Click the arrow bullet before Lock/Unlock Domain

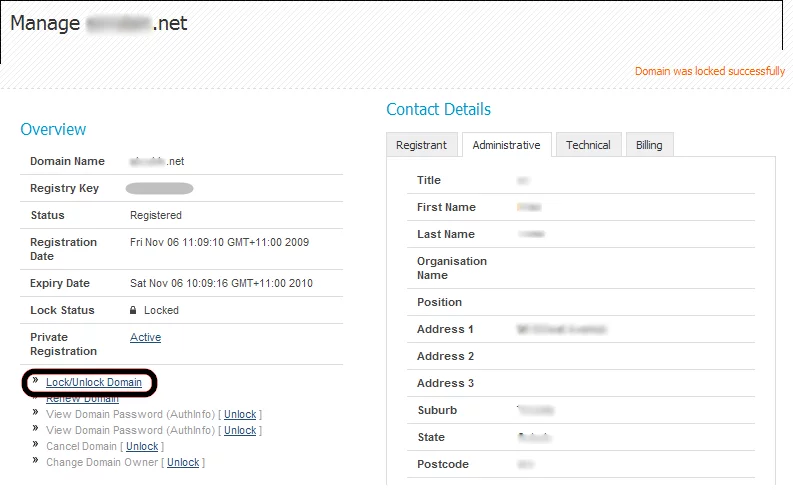tap(36, 381)
